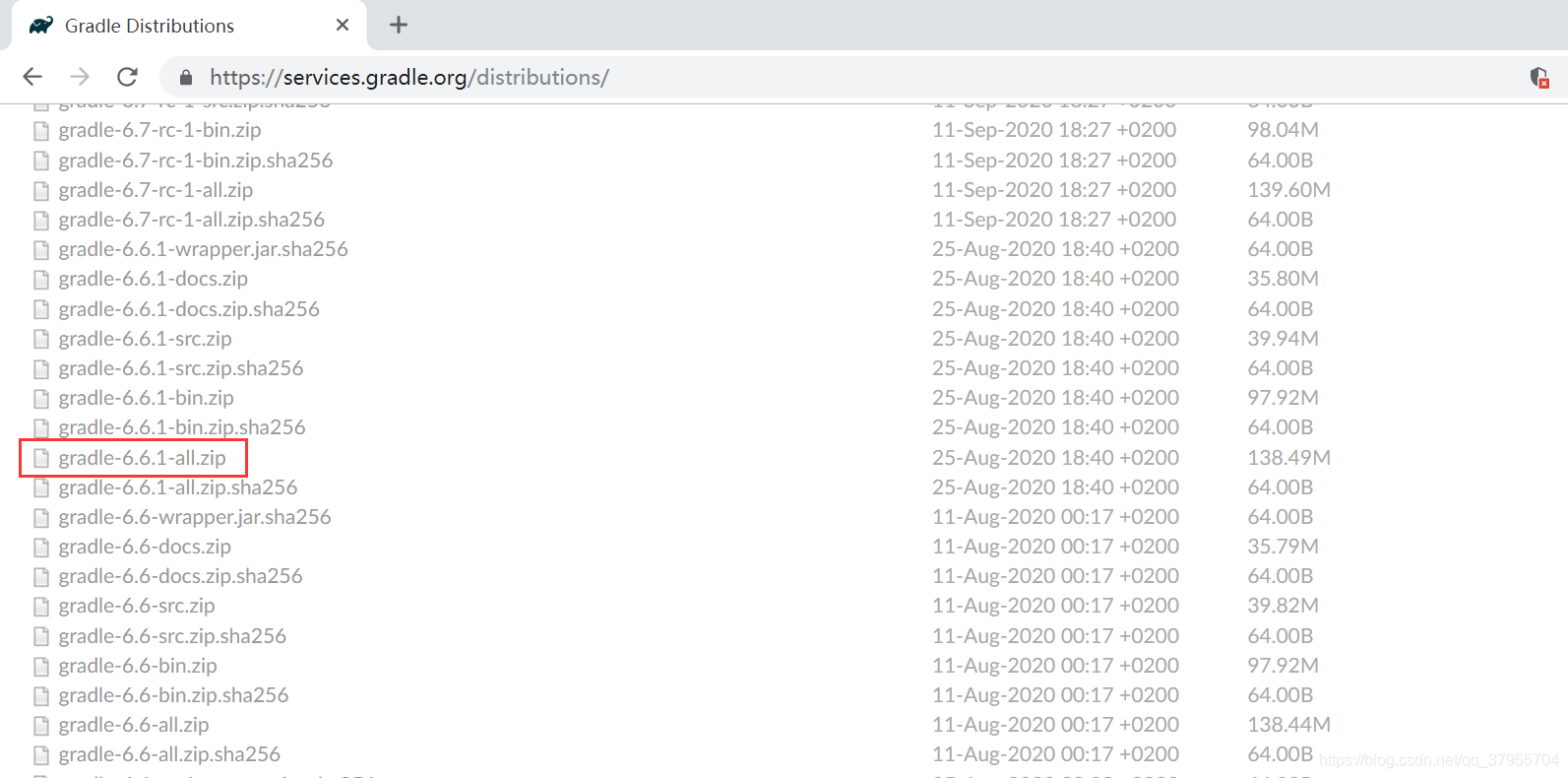The image size is (1568, 778).
Task: Select date of gradle-6.6.1-all.zip row
Action: pyautogui.click(x=1055, y=457)
